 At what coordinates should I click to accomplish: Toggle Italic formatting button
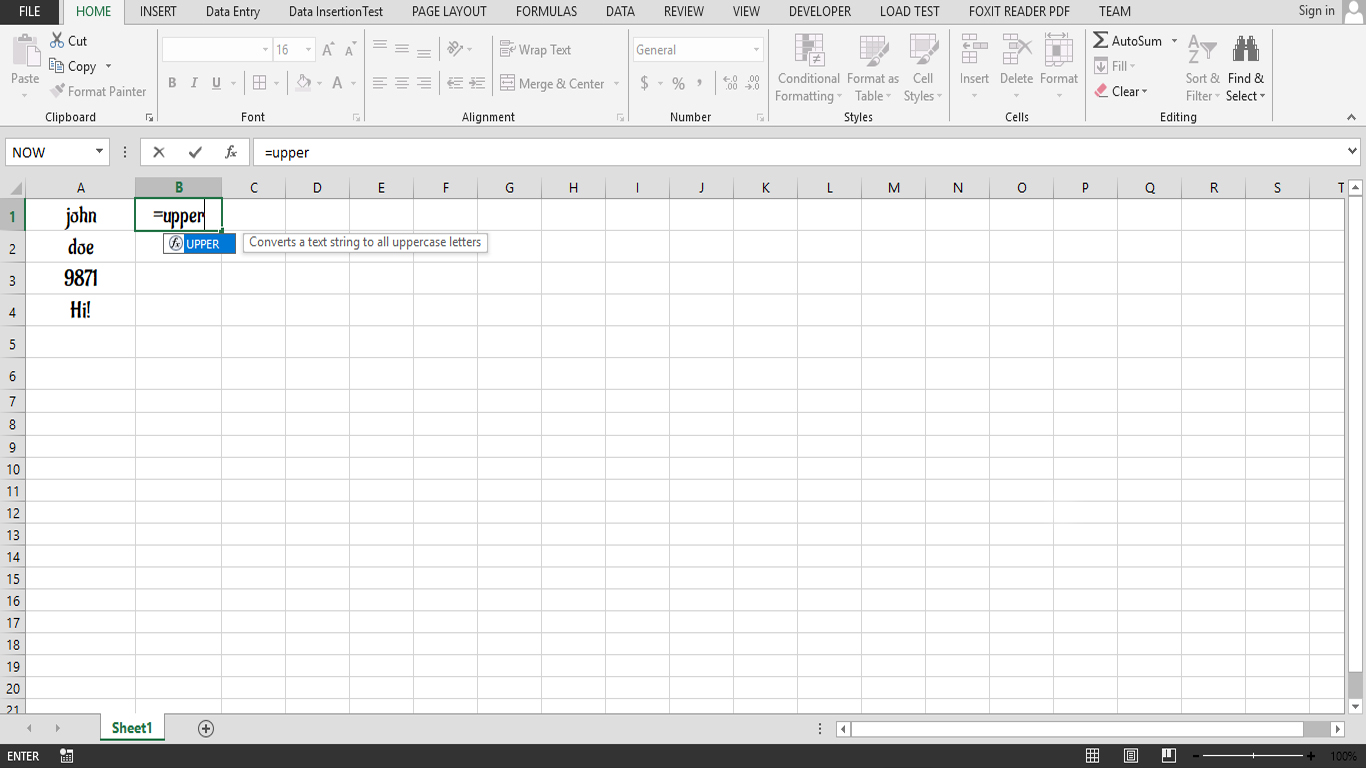[x=194, y=83]
